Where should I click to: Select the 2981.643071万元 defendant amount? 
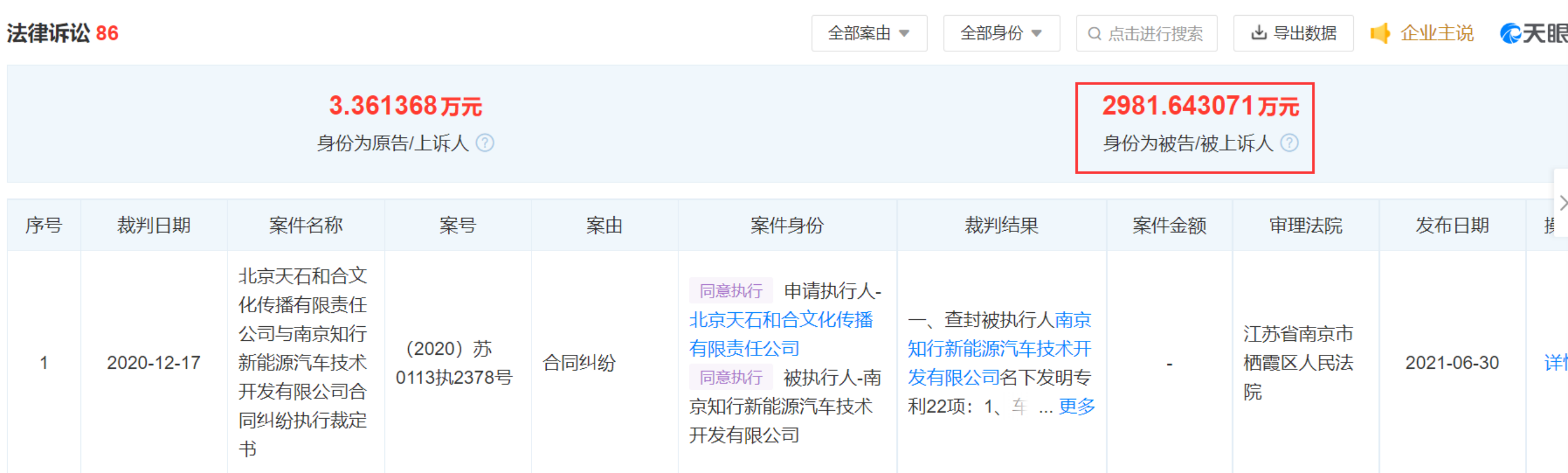1201,106
